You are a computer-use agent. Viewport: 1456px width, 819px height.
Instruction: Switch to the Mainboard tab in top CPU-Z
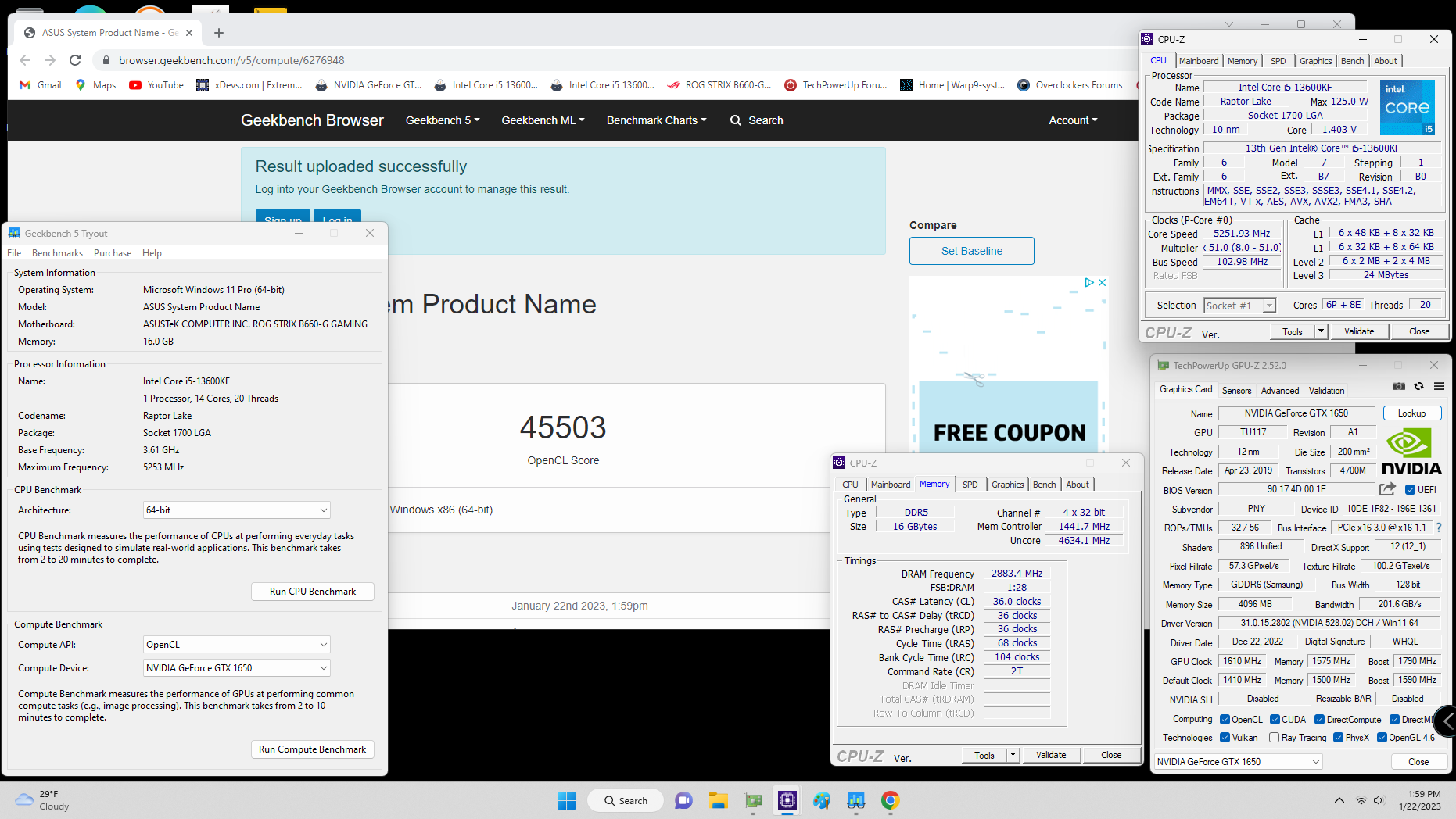[x=1199, y=61]
